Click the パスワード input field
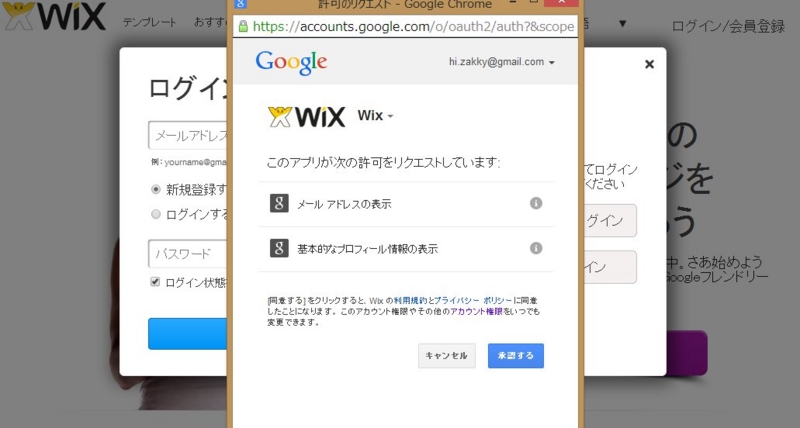 pos(188,254)
